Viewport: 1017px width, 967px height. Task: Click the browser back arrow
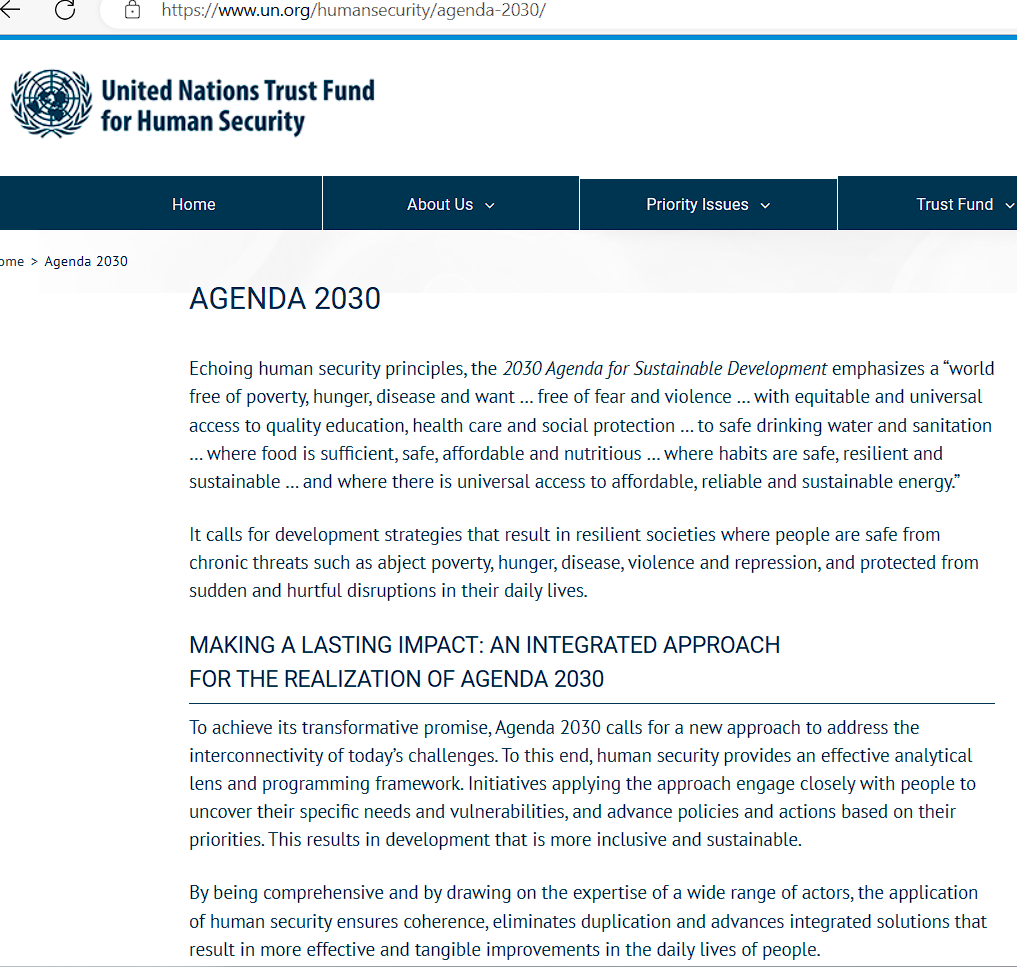pos(9,9)
